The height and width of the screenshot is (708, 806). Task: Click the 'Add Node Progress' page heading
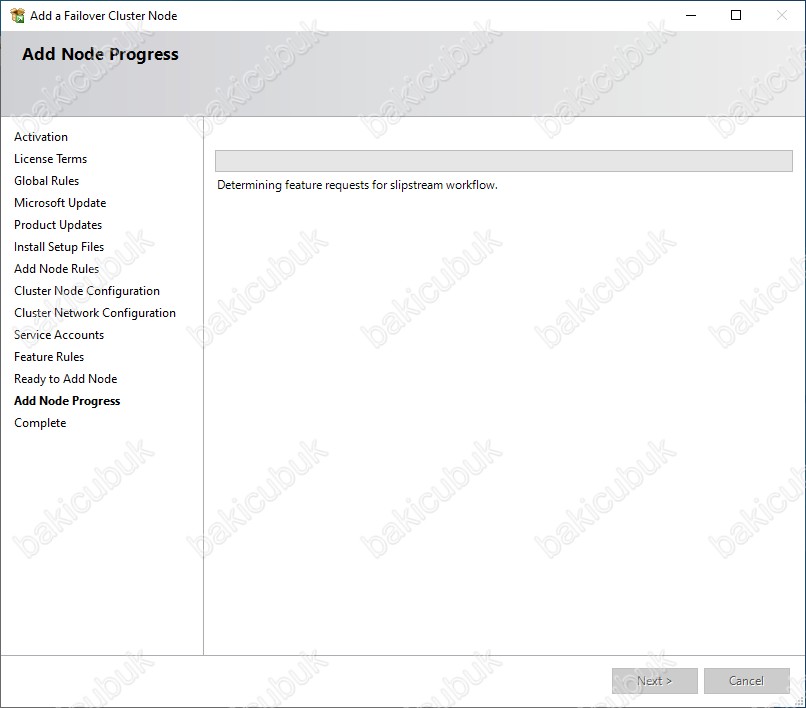100,55
